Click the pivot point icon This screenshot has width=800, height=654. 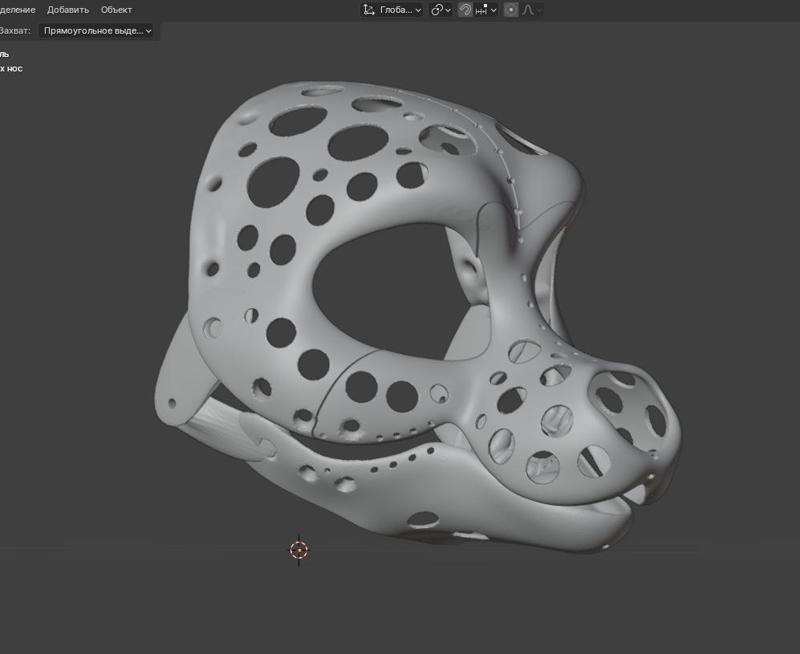(437, 9)
